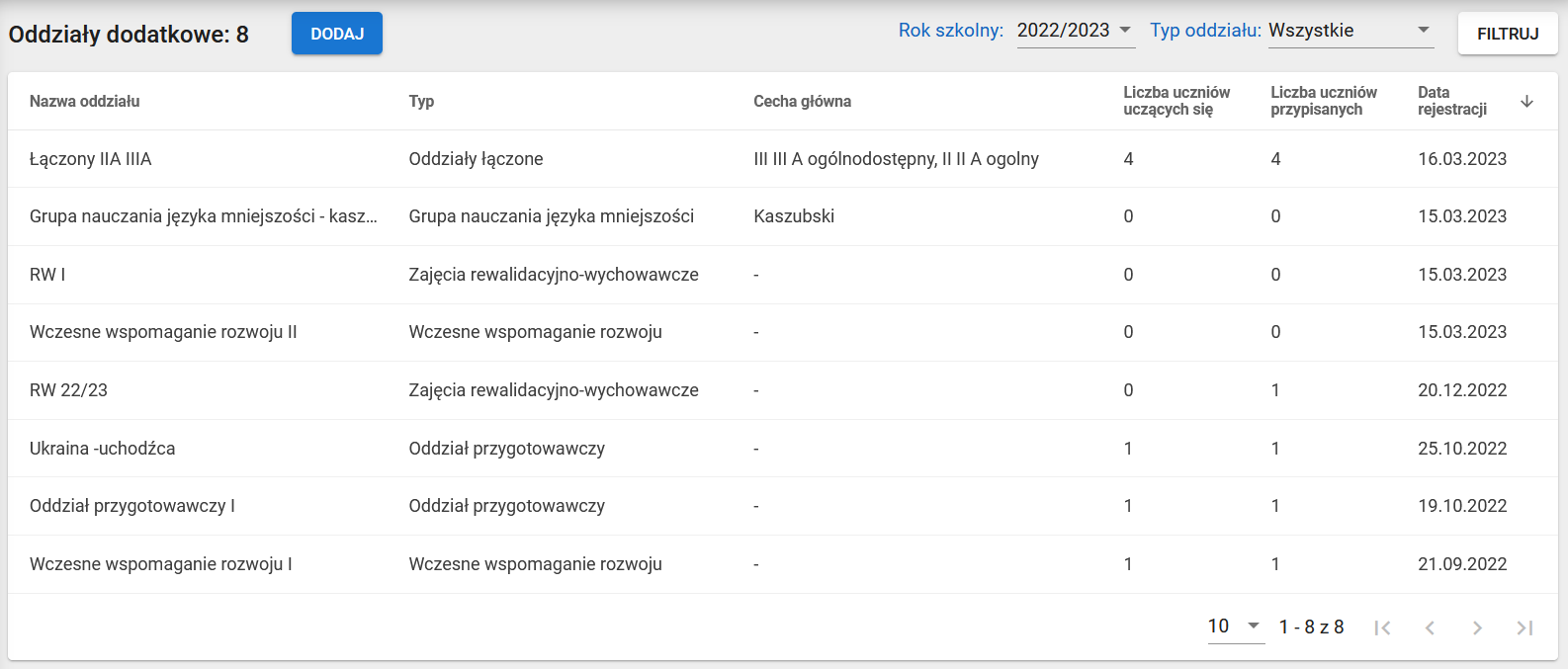Go to the first page icon

pos(1382,627)
